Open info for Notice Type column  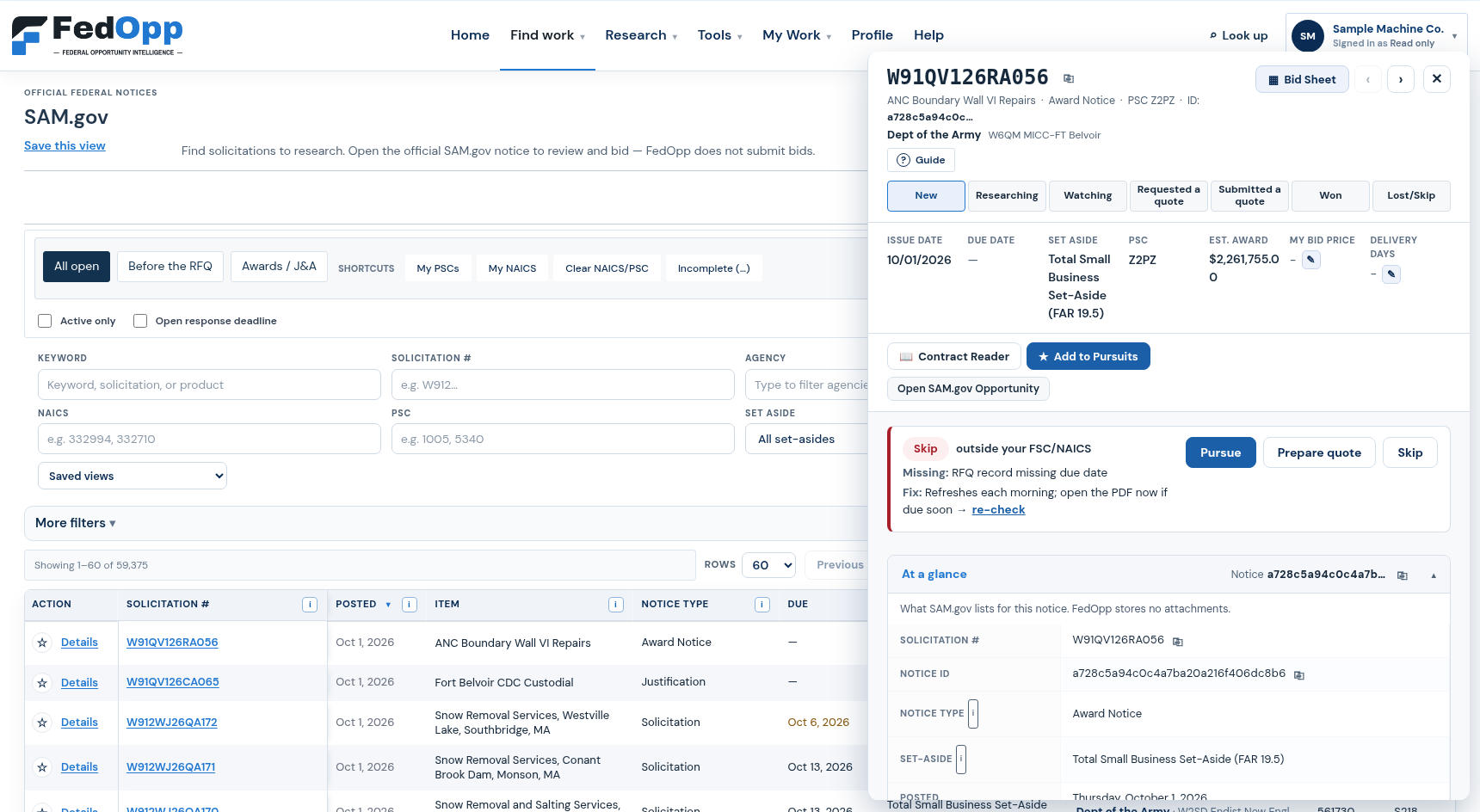762,605
